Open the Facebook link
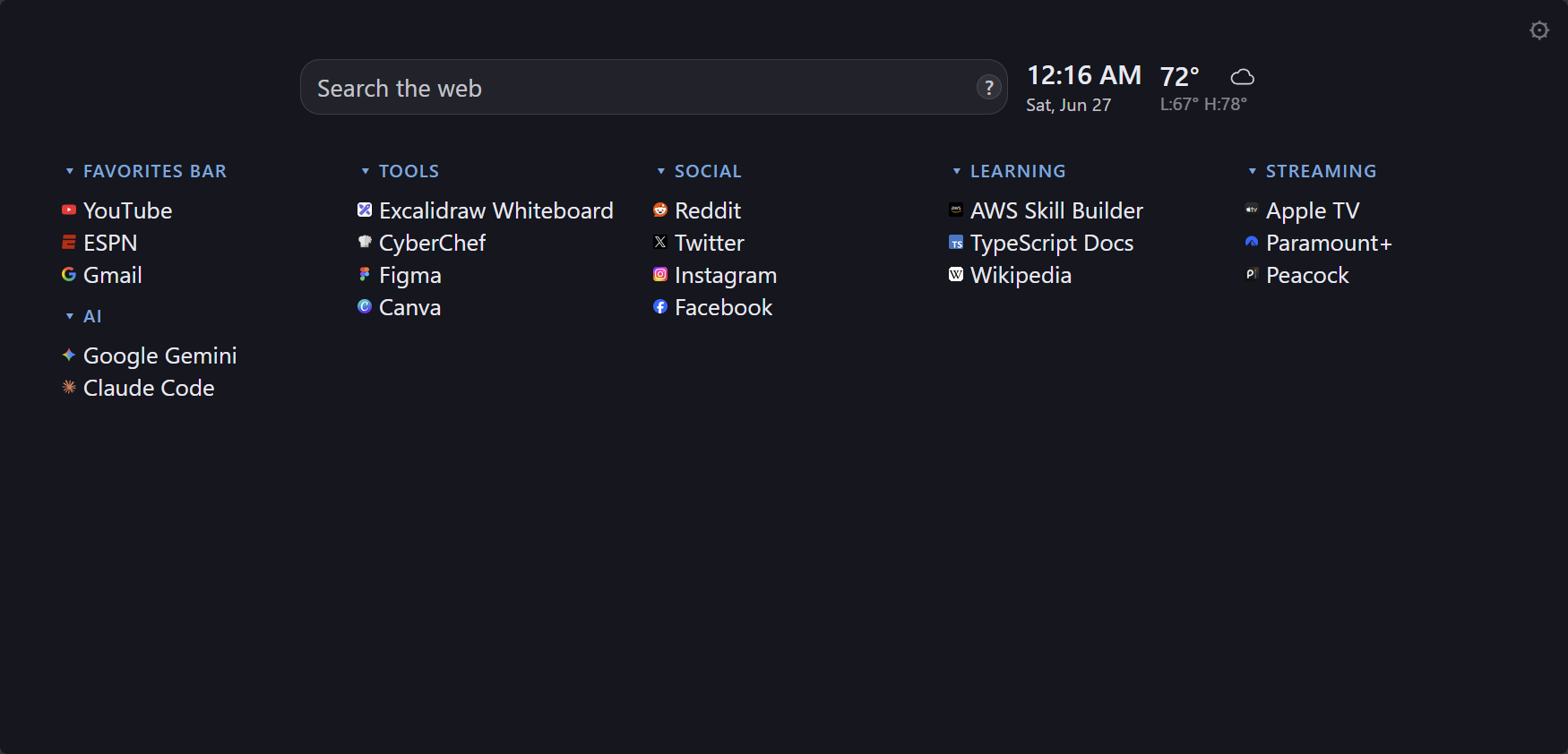 [x=724, y=307]
